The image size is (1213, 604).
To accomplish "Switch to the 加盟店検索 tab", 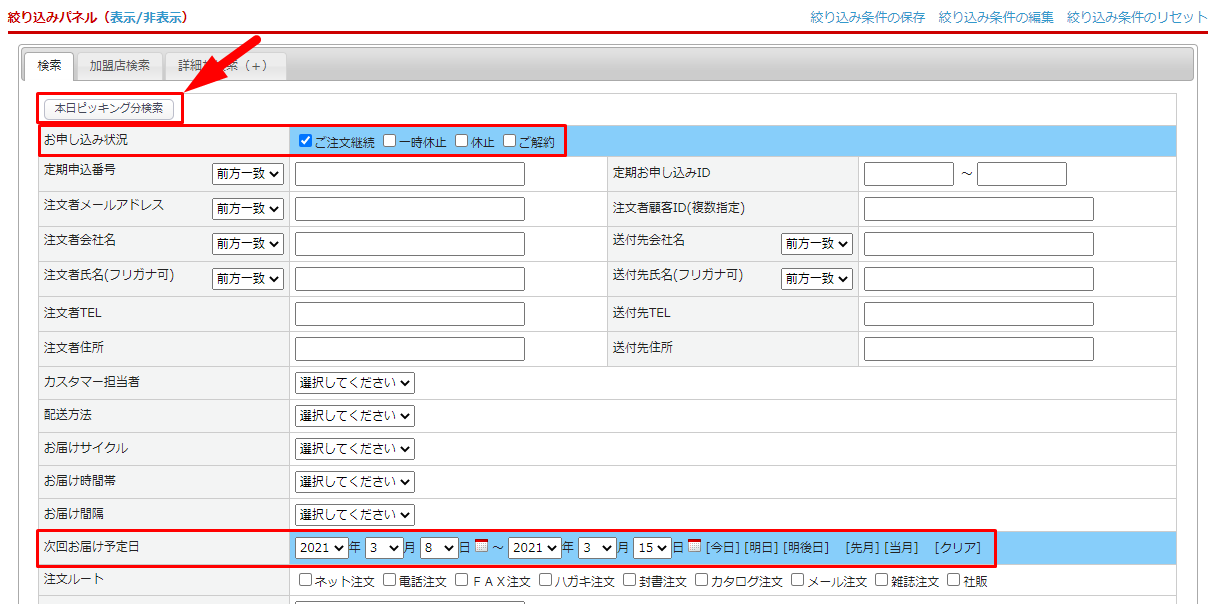I will (119, 66).
